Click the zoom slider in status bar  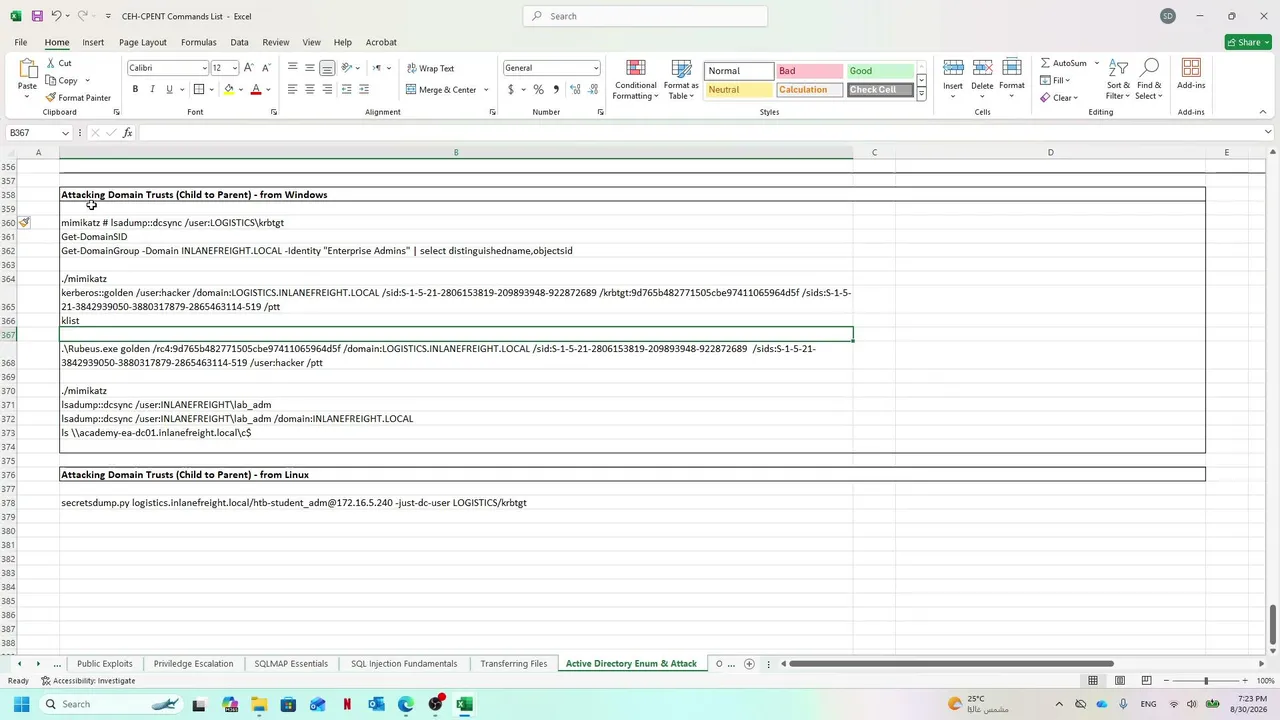pyautogui.click(x=1205, y=681)
